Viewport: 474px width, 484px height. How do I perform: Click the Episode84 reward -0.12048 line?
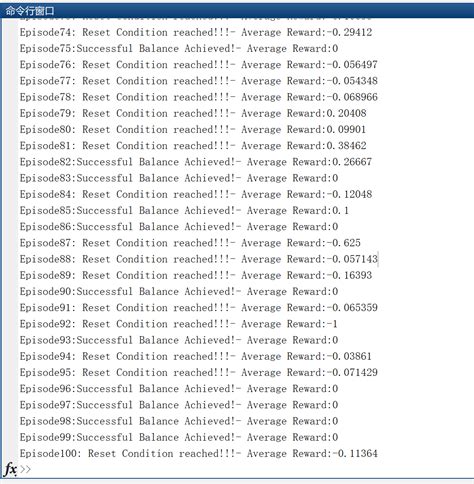point(196,194)
